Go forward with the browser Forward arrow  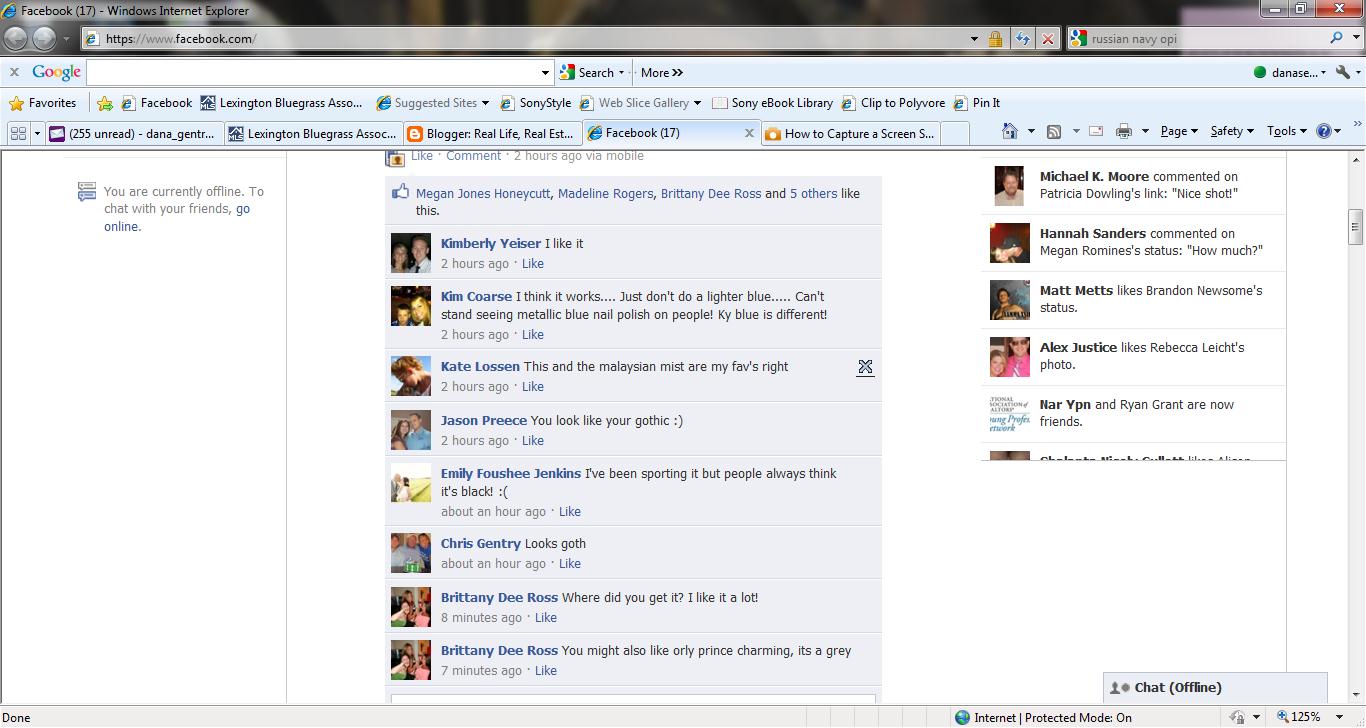pyautogui.click(x=45, y=39)
